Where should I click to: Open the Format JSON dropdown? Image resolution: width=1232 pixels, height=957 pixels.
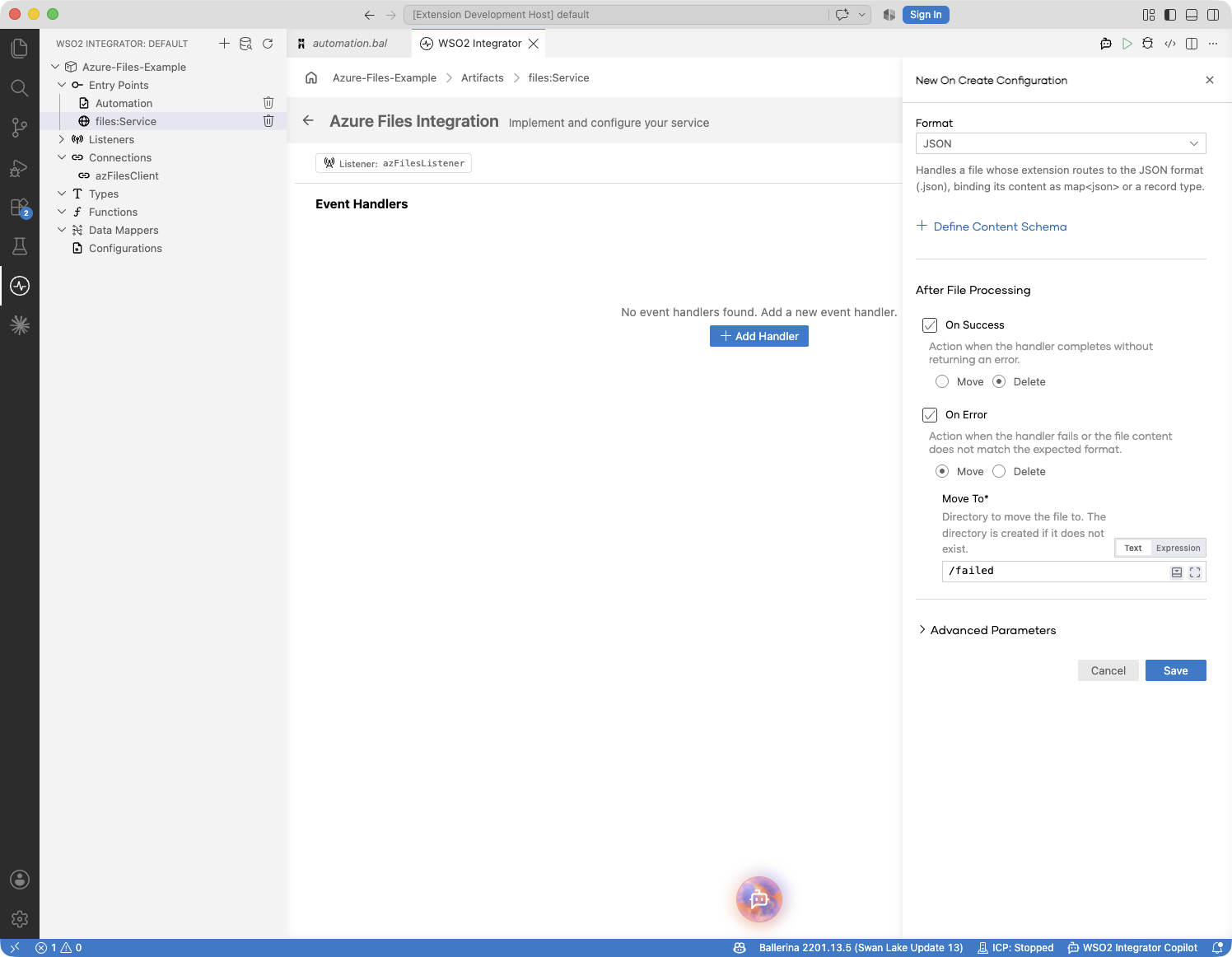[x=1061, y=143]
